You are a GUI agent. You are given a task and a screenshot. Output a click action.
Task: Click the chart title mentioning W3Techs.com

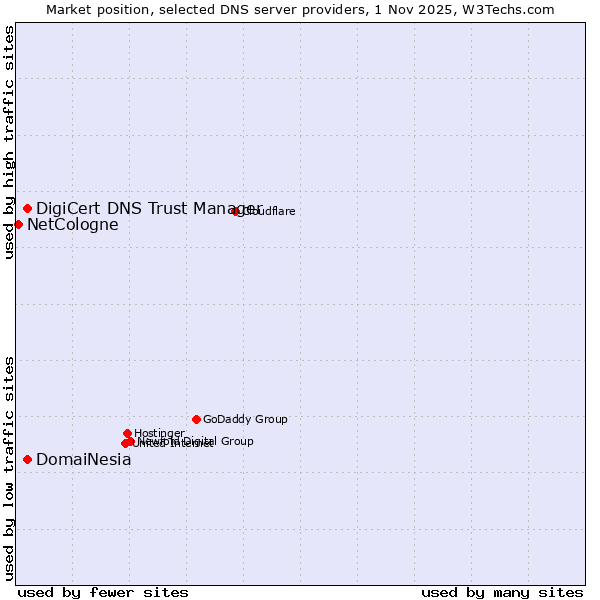300,9
